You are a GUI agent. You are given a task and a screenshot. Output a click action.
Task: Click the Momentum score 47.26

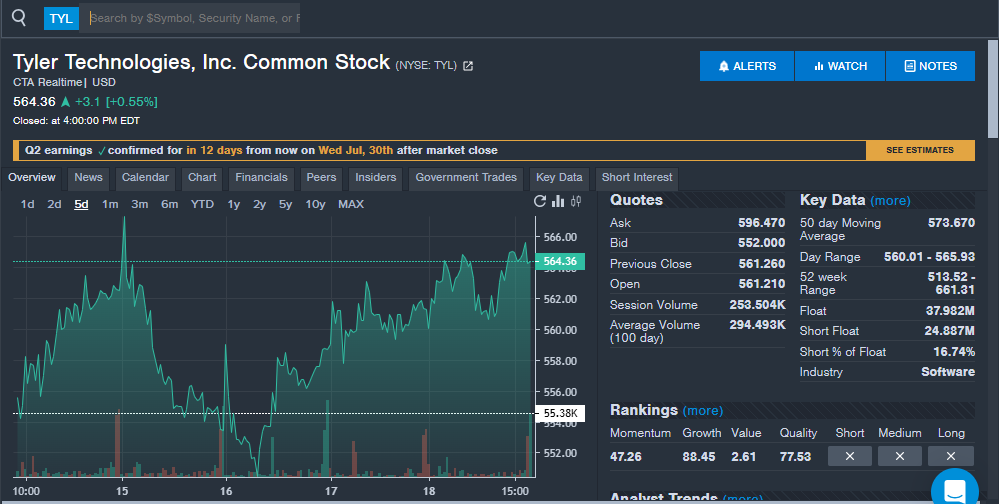pyautogui.click(x=626, y=457)
